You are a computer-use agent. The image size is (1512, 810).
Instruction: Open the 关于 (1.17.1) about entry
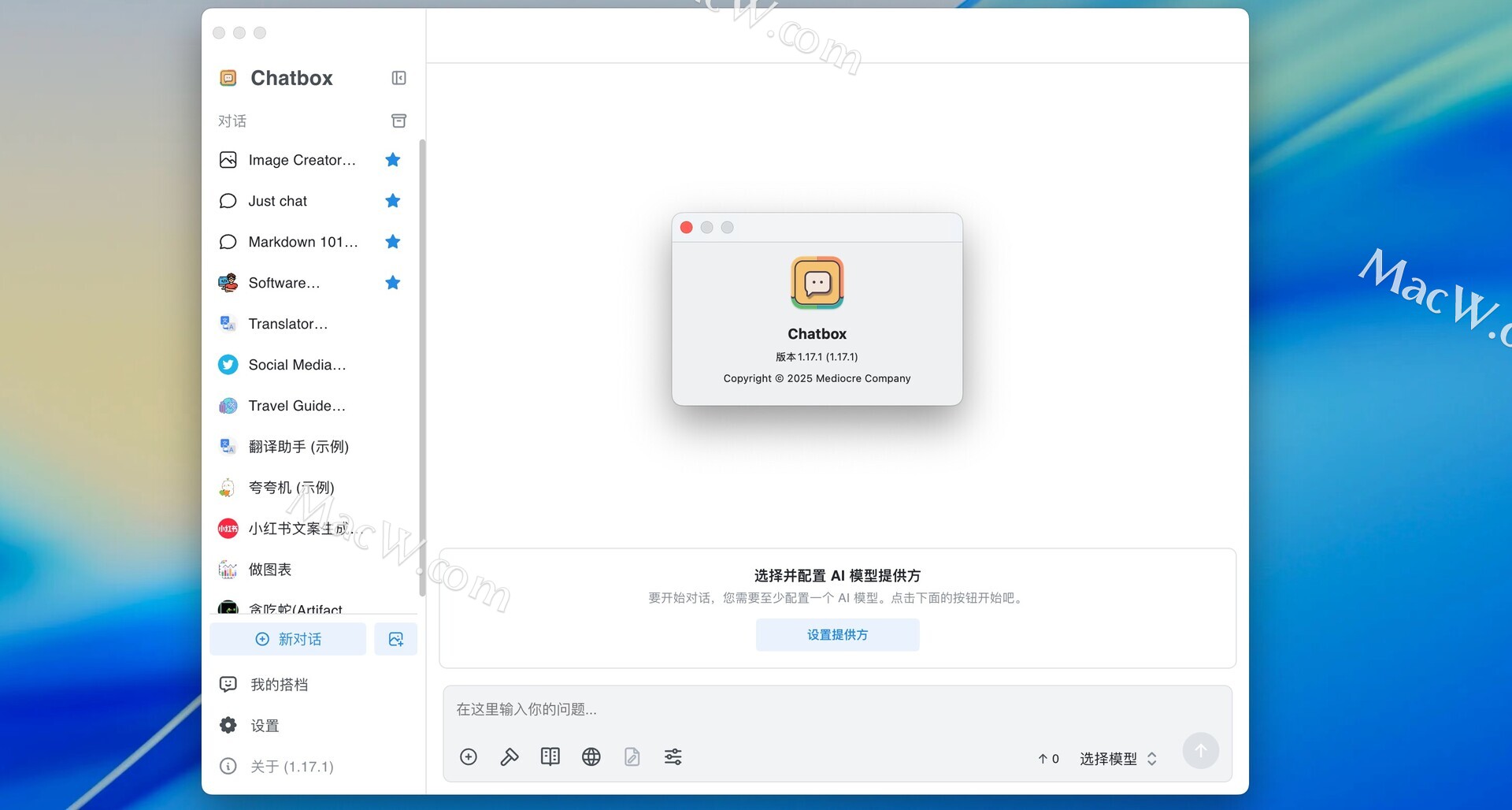[x=291, y=767]
